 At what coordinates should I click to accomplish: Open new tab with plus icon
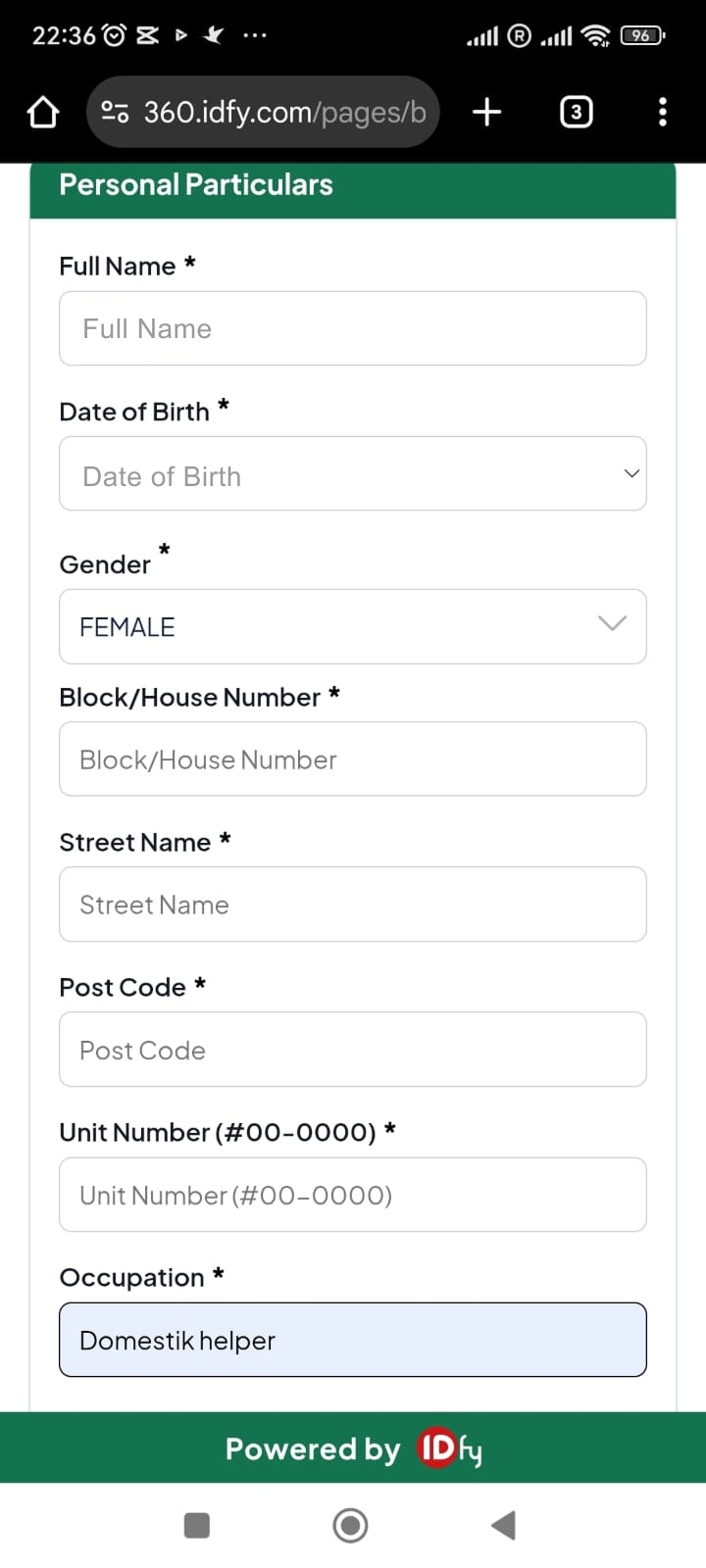tap(486, 113)
